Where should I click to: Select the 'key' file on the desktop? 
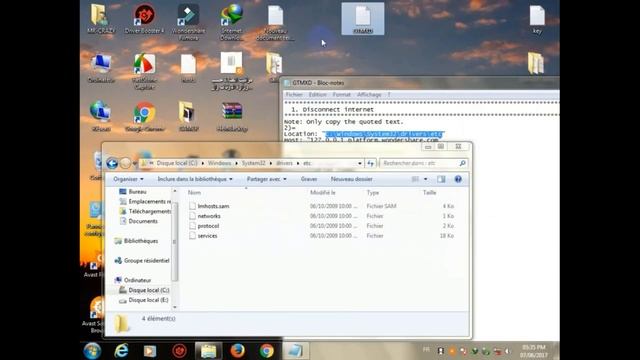pyautogui.click(x=537, y=19)
